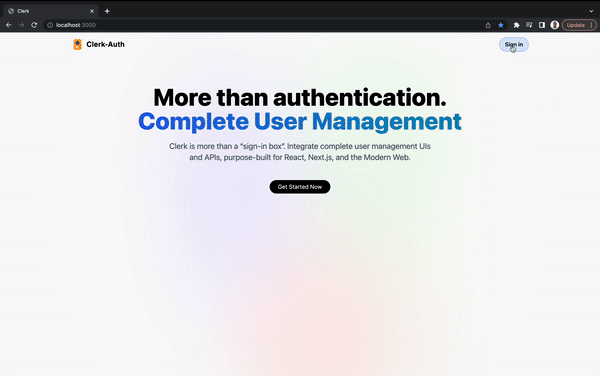Click the share page icon
This screenshot has width=600, height=376.
(488, 25)
